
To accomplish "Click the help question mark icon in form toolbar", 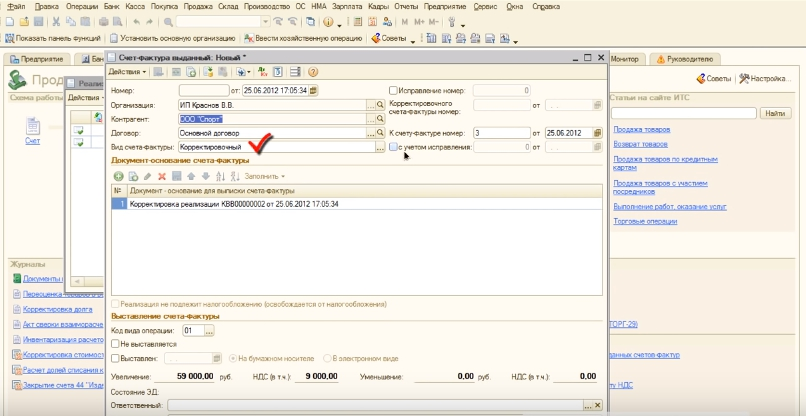I will pos(313,72).
